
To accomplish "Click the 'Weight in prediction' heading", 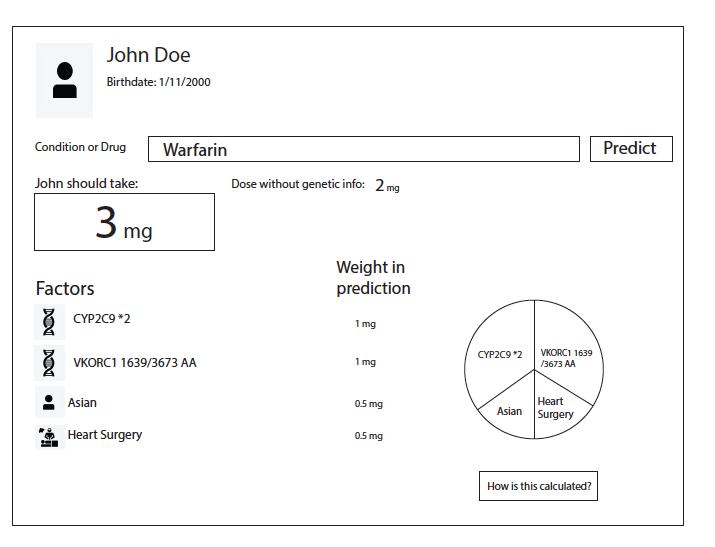I will pyautogui.click(x=373, y=278).
